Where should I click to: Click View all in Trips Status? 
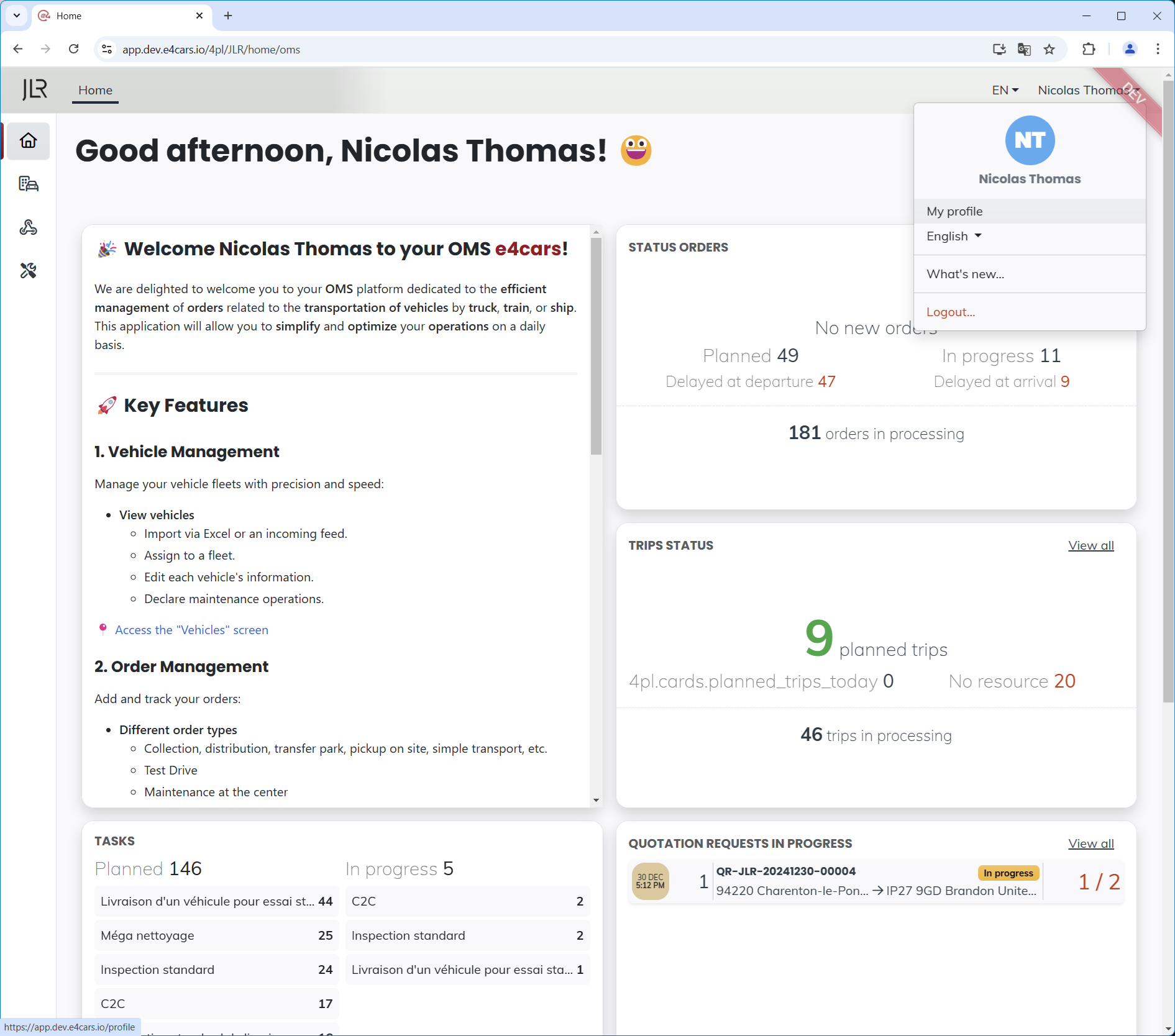[1090, 545]
